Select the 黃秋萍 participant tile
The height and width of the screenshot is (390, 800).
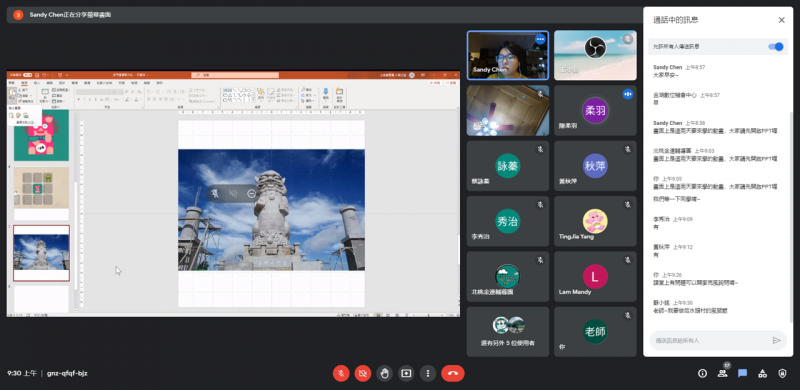pyautogui.click(x=595, y=165)
